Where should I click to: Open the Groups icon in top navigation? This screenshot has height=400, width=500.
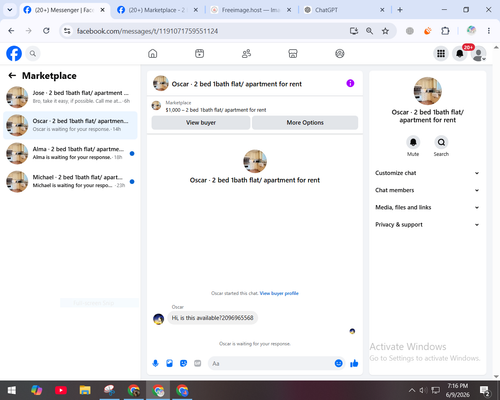(340, 53)
